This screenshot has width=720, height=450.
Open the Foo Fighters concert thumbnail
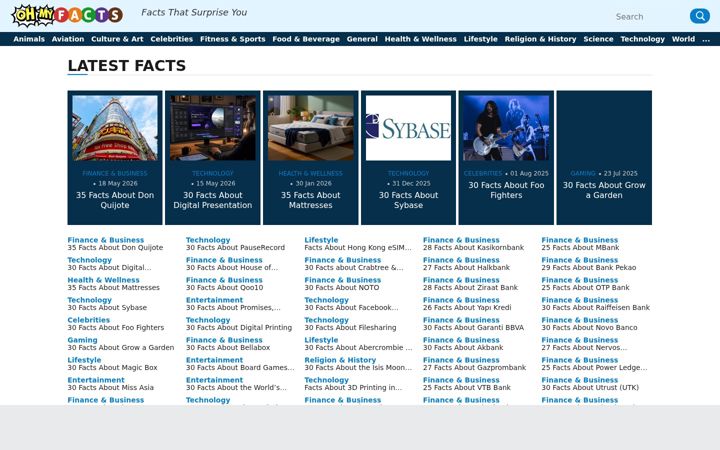click(506, 128)
